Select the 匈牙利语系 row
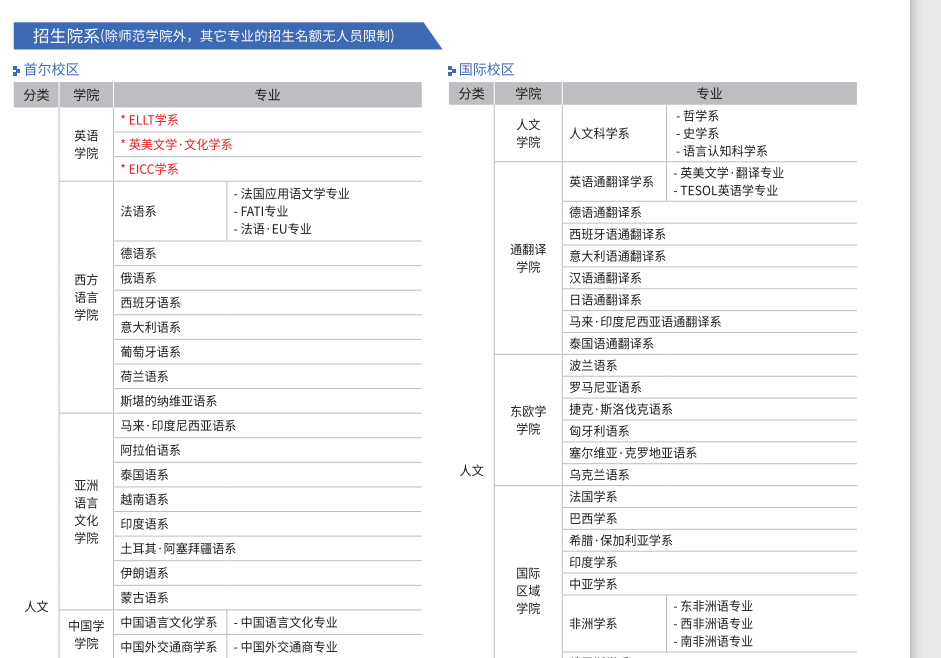Viewport: 941px width, 658px height. click(x=710, y=432)
